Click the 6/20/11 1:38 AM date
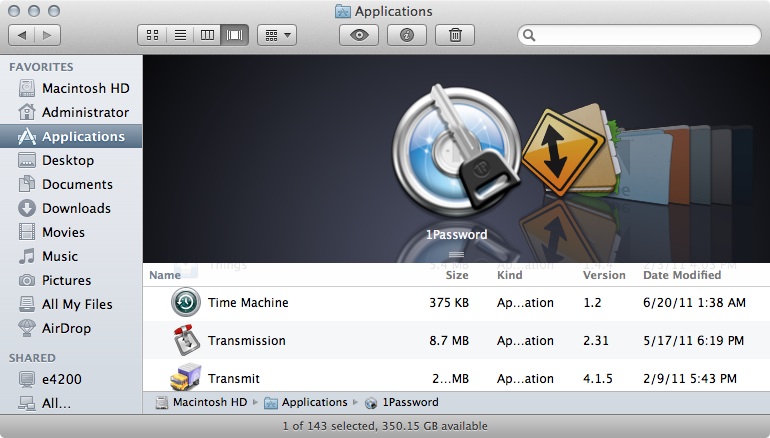 tap(694, 303)
